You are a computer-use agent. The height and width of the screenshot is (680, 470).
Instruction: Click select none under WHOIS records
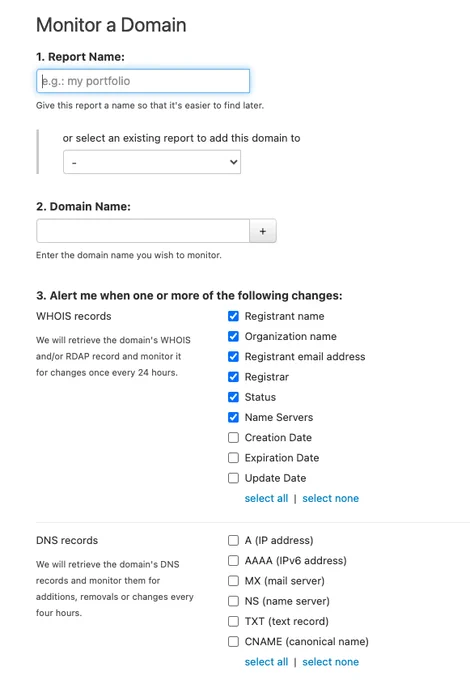point(330,498)
